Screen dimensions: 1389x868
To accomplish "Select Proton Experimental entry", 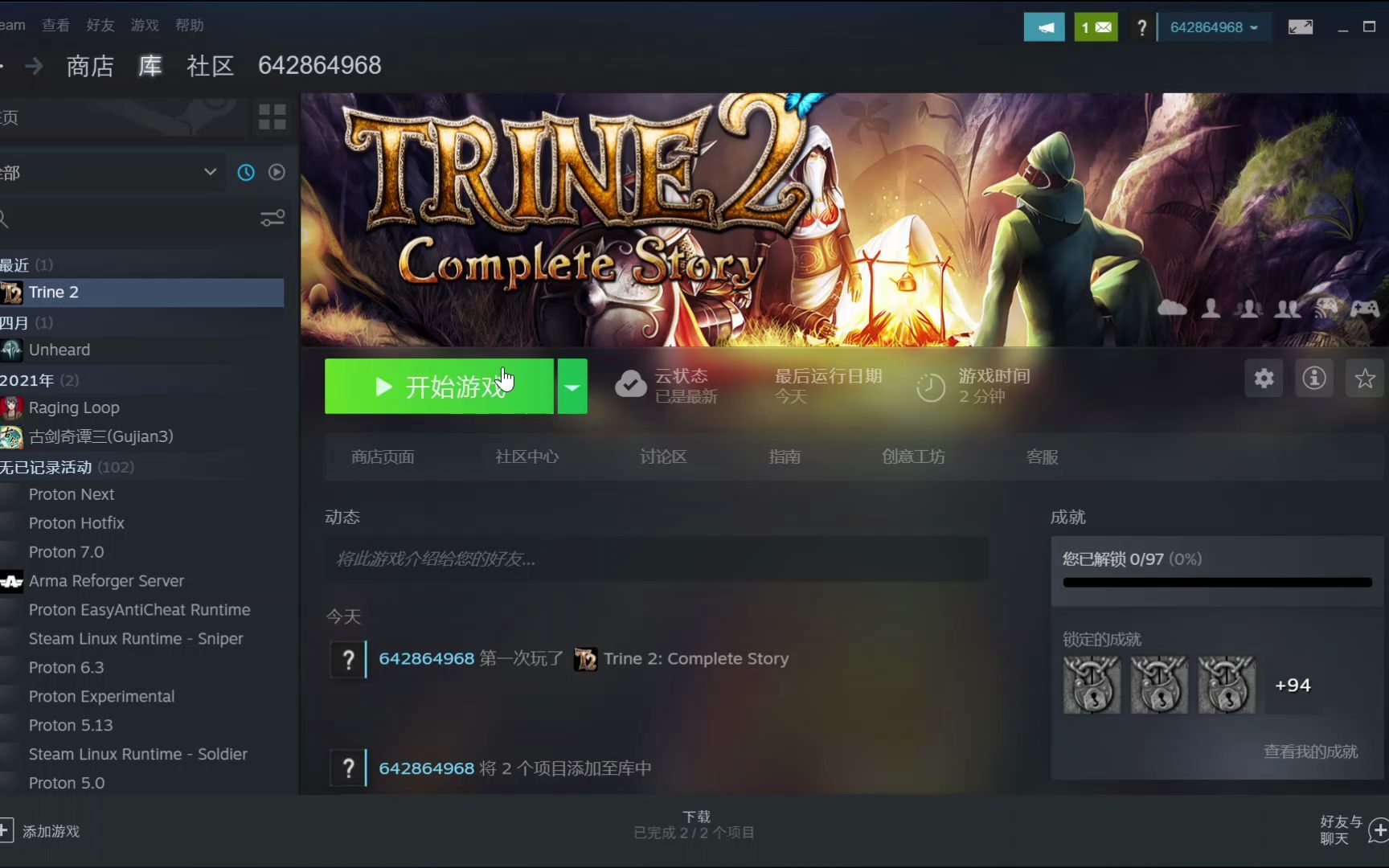I will point(141,697).
